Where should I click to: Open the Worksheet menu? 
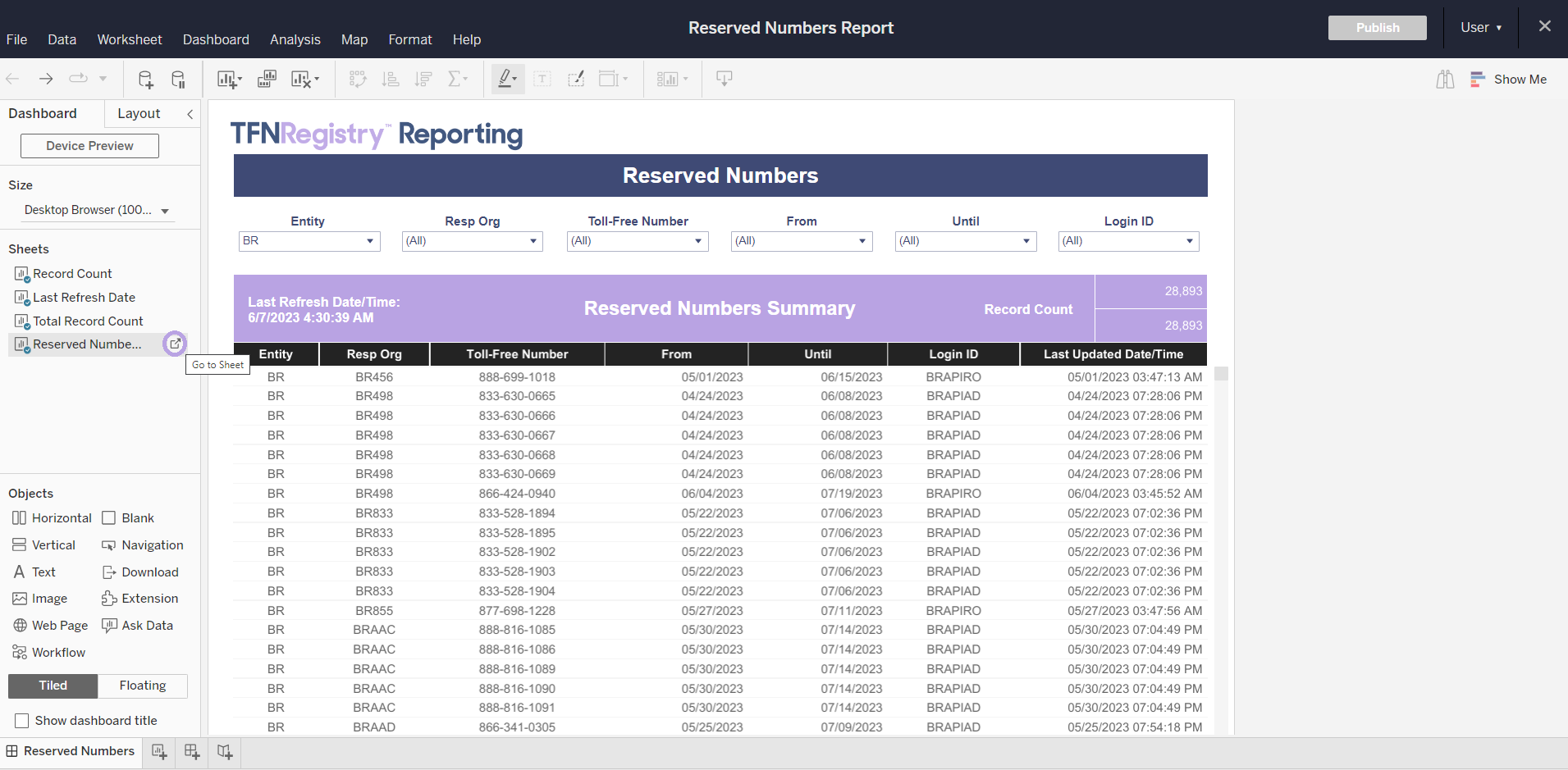(x=129, y=39)
